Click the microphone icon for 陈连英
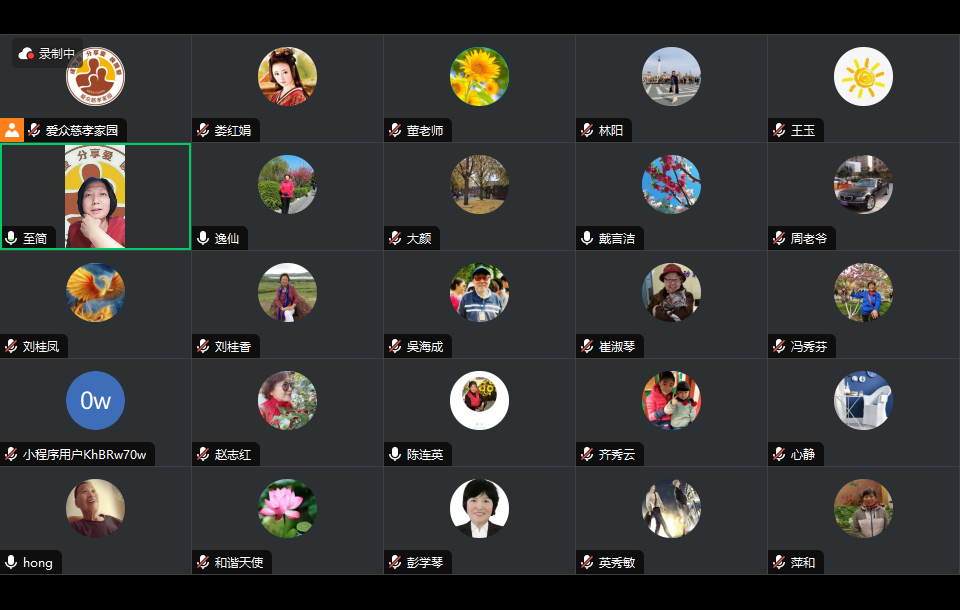 tap(395, 454)
